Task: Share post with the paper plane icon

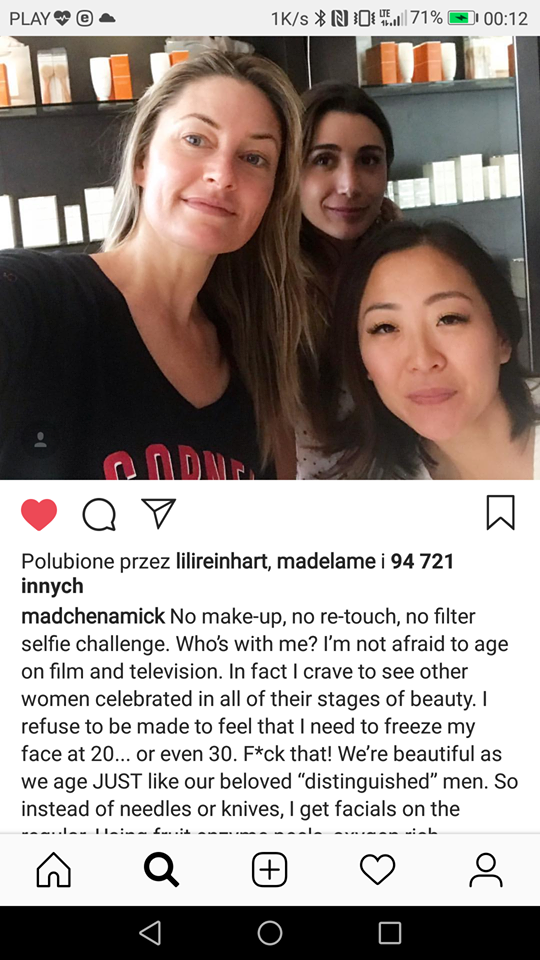Action: tap(159, 513)
